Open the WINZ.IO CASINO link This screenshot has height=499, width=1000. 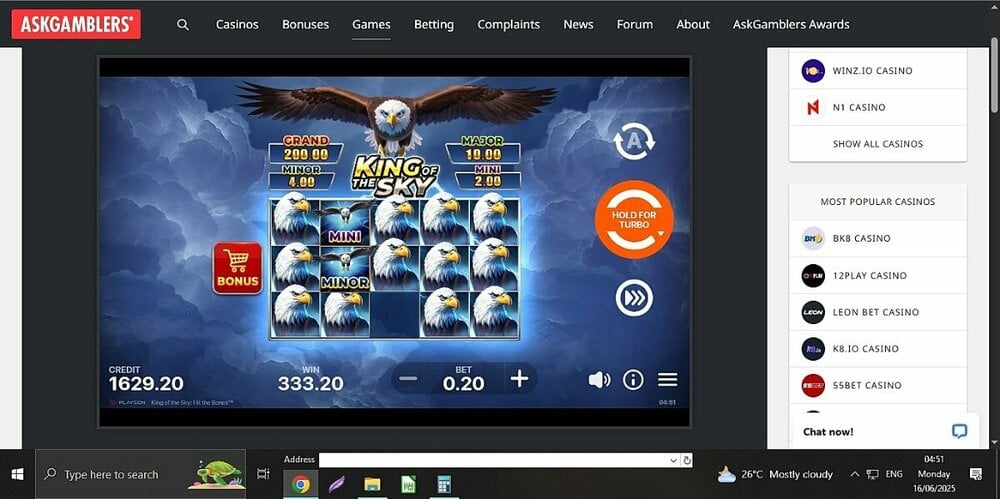click(872, 71)
